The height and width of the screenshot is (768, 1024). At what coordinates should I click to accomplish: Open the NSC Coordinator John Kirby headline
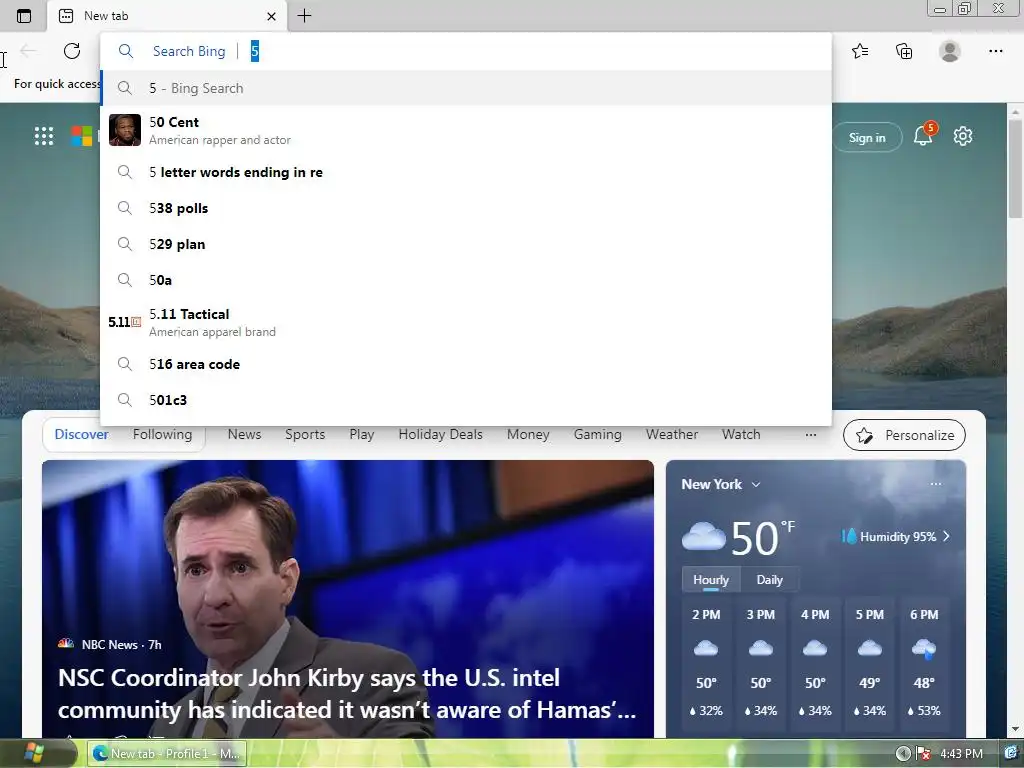point(347,694)
